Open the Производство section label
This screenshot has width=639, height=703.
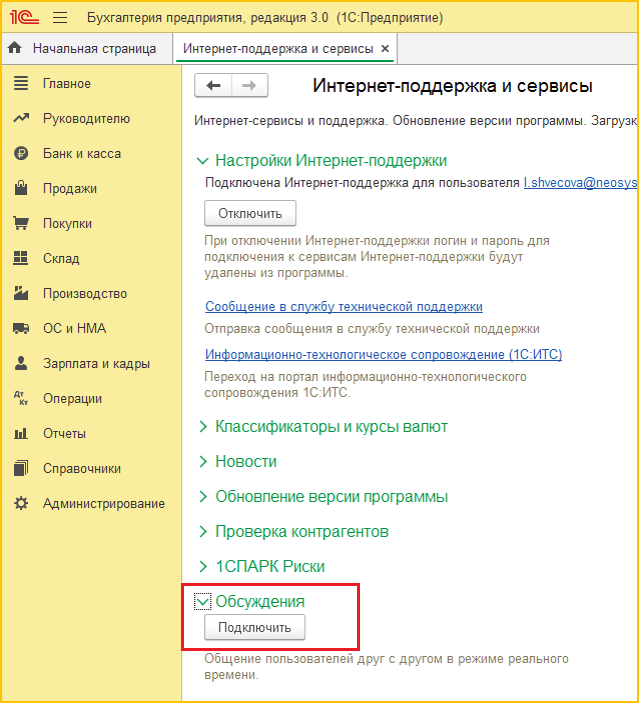[x=85, y=294]
